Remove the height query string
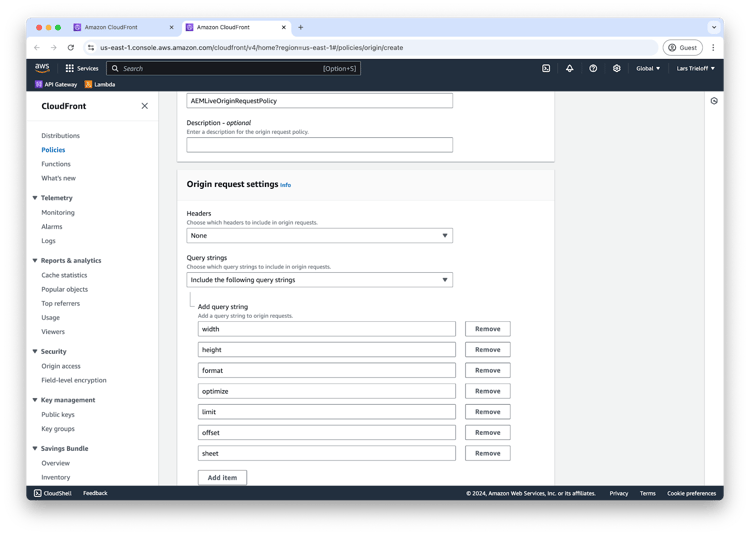Image resolution: width=750 pixels, height=535 pixels. [x=487, y=349]
